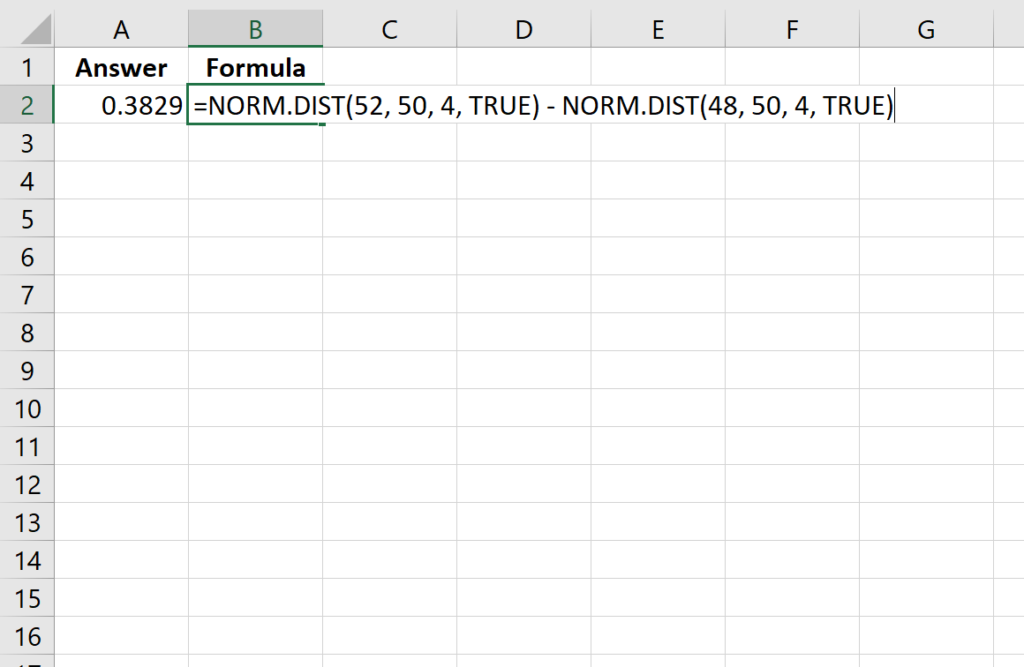Click empty cell F8
This screenshot has height=667, width=1024.
791,333
